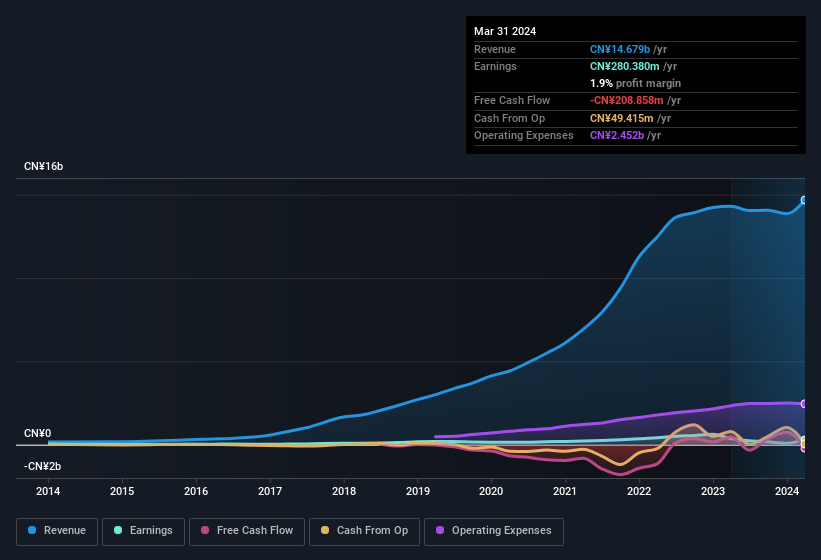Click the CN¥49.415m cash from op value
Image resolution: width=821 pixels, height=560 pixels.
pos(622,118)
